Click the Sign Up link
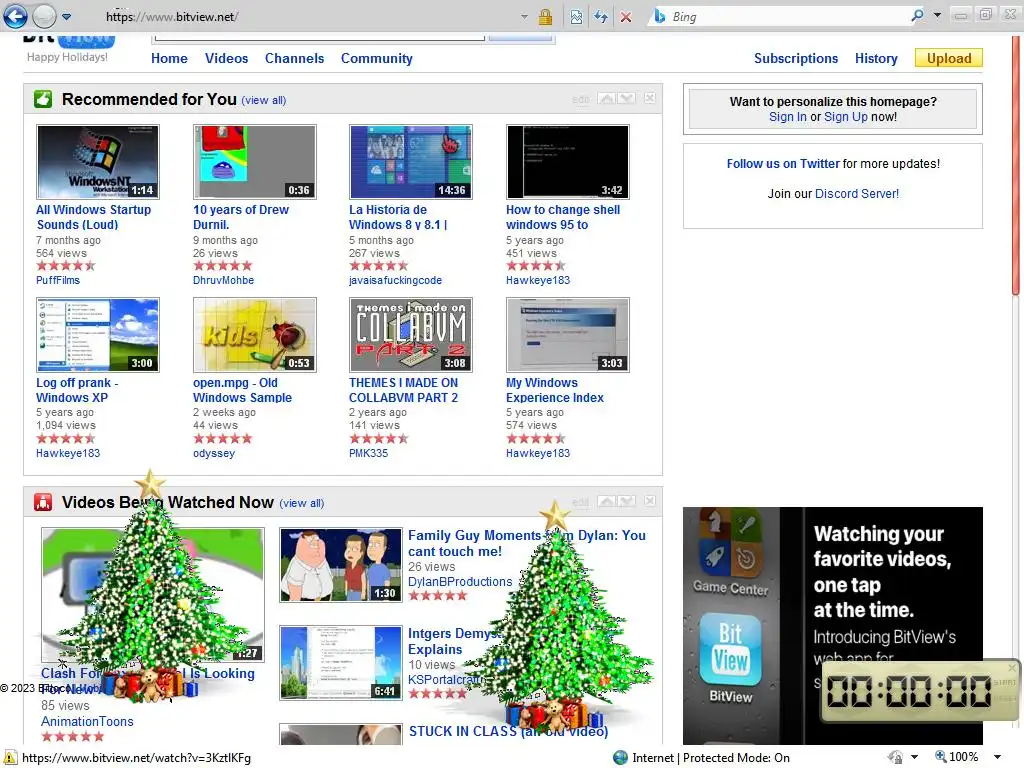 [x=846, y=117]
